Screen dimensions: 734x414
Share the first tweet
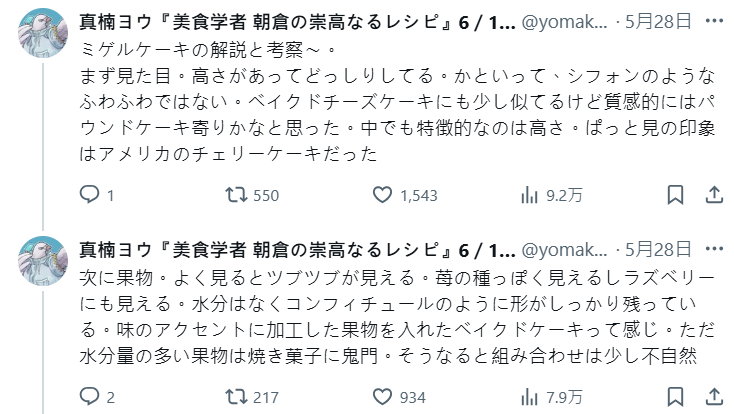coord(714,195)
